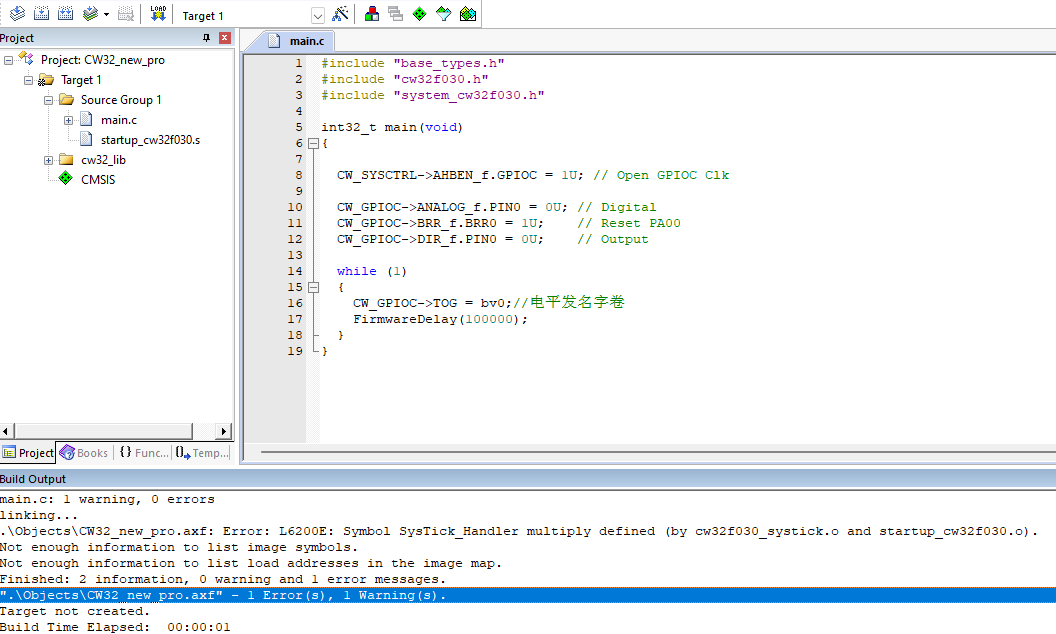The height and width of the screenshot is (634, 1056).
Task: Select the Source Group 1 folder
Action: tap(121, 100)
